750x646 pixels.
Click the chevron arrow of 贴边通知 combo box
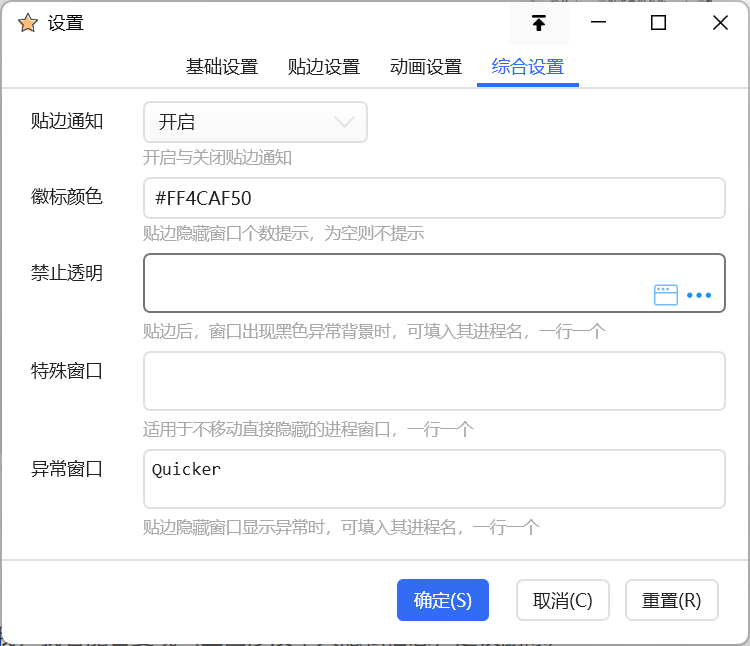344,122
